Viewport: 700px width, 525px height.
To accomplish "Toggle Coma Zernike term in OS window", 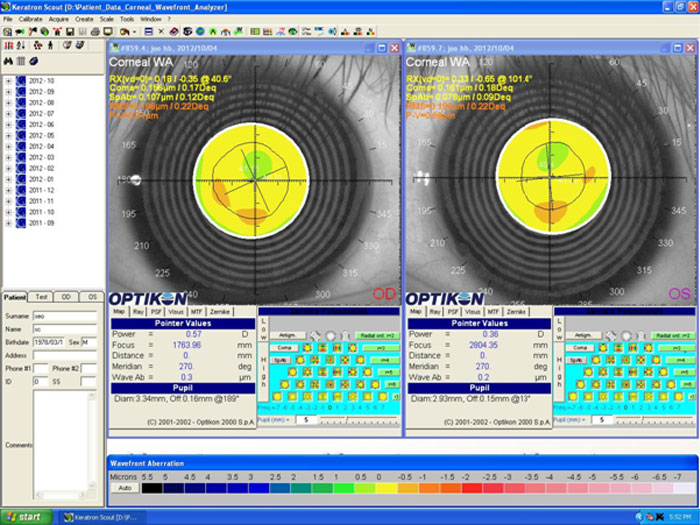I will pyautogui.click(x=580, y=348).
